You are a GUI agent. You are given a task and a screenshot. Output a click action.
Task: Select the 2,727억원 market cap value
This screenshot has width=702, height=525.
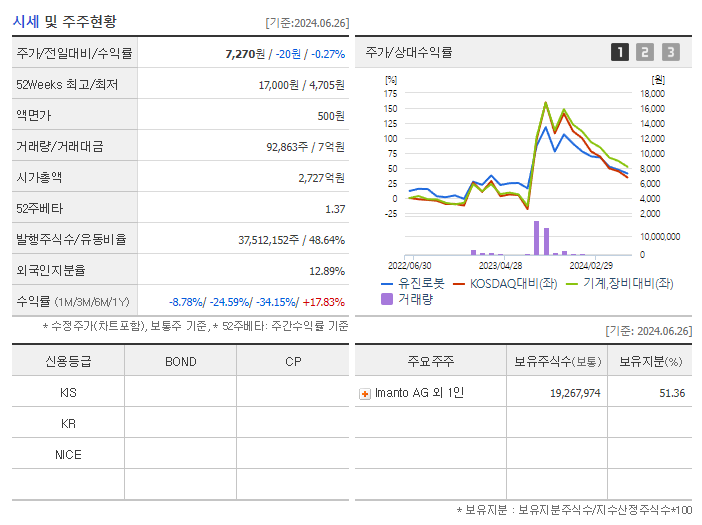321,178
